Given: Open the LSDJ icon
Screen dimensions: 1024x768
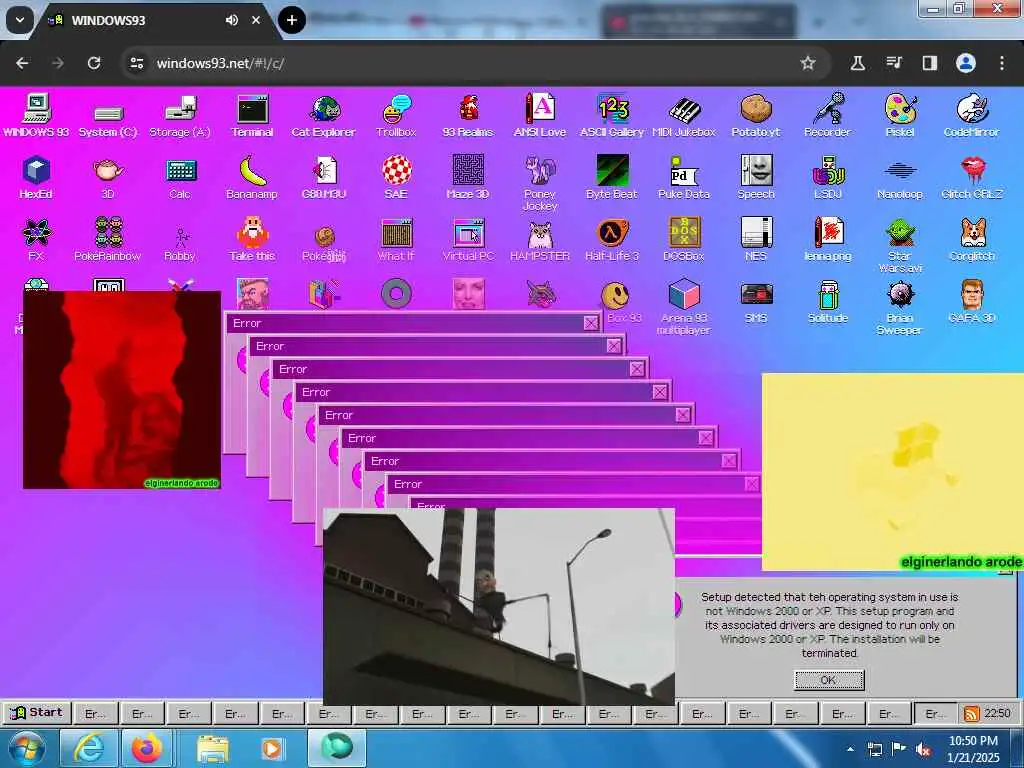Looking at the screenshot, I should [x=827, y=177].
